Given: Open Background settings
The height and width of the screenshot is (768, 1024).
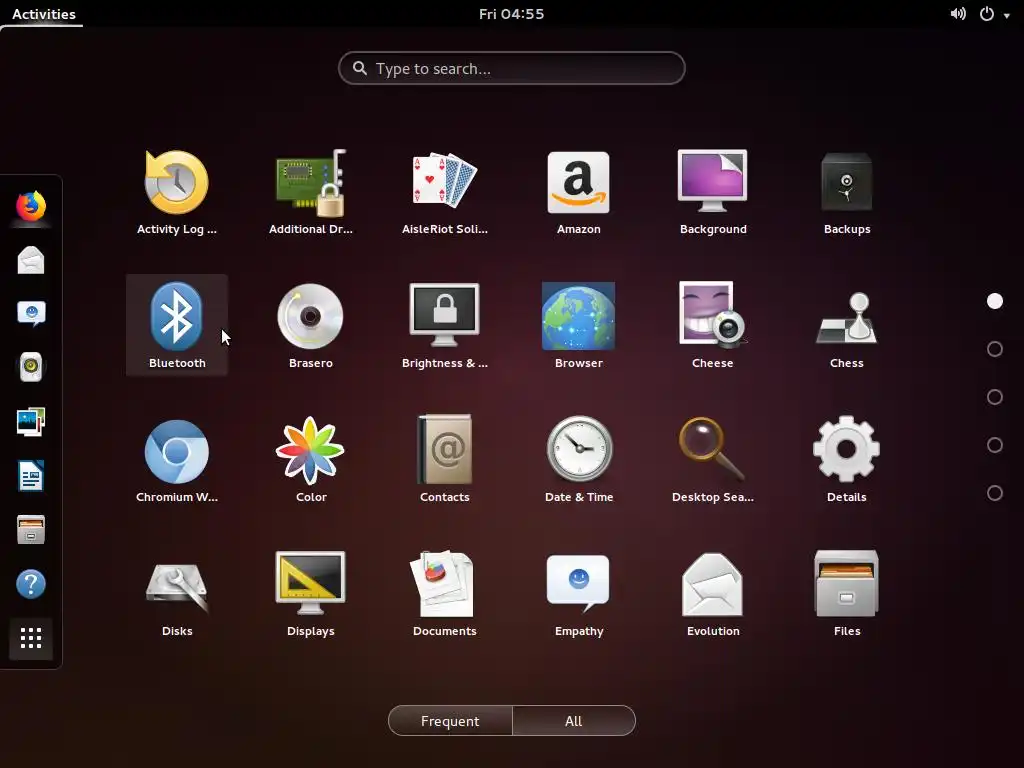Looking at the screenshot, I should tap(713, 192).
